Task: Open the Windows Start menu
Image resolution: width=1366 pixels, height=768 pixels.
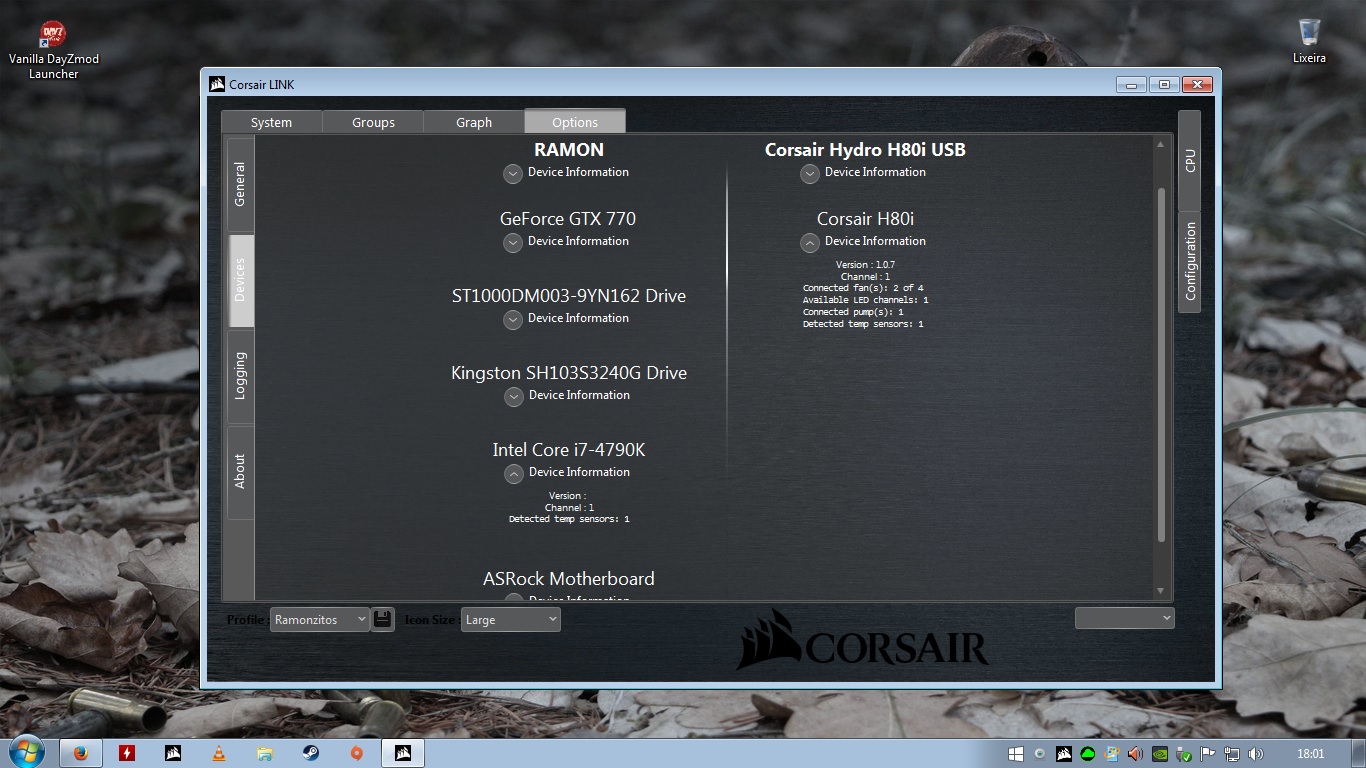Action: click(x=25, y=752)
